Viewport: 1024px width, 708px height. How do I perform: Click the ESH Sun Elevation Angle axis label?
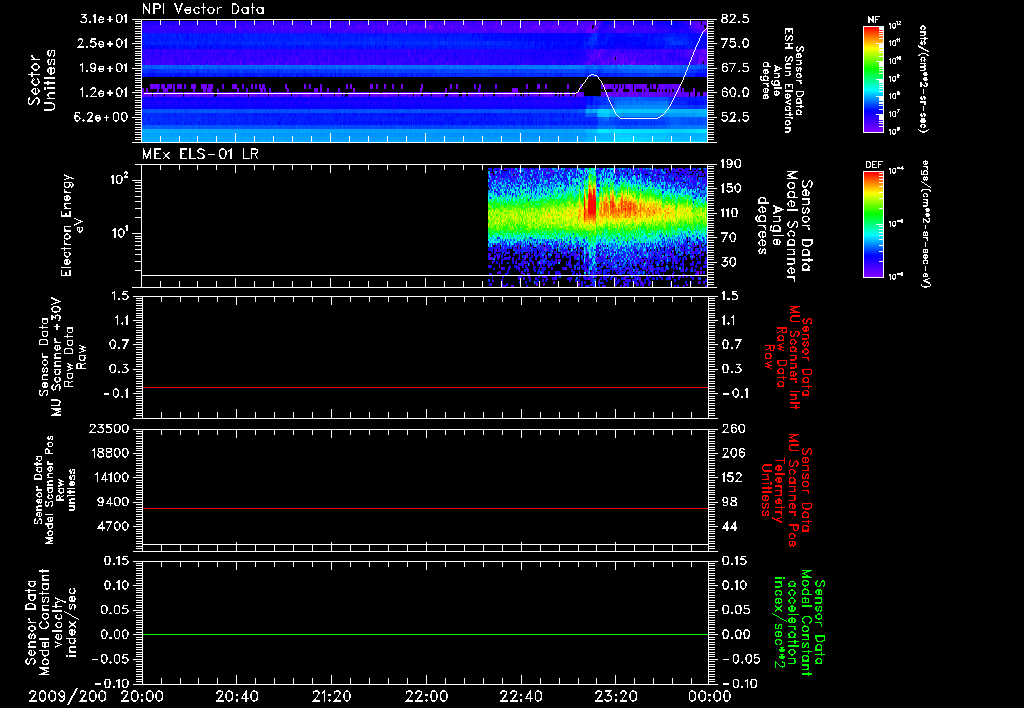point(782,80)
